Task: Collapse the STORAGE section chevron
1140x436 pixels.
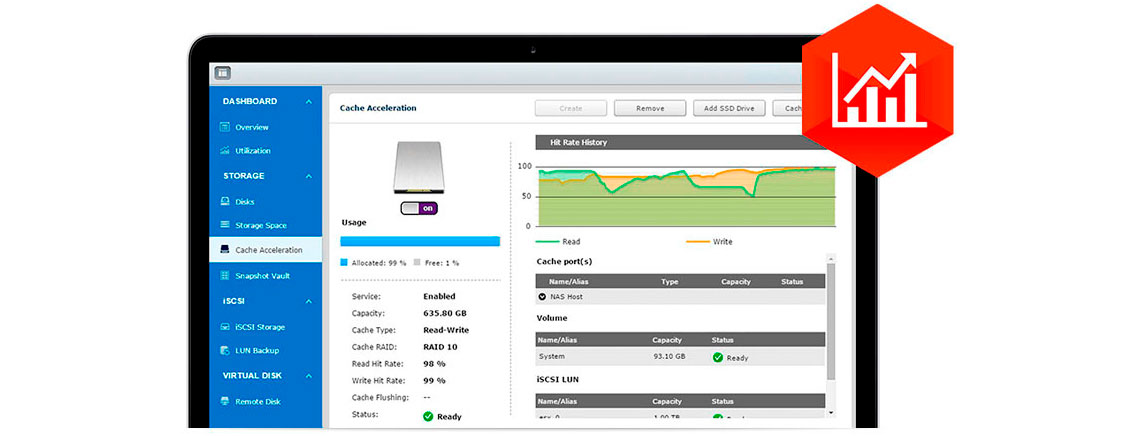Action: click(309, 176)
